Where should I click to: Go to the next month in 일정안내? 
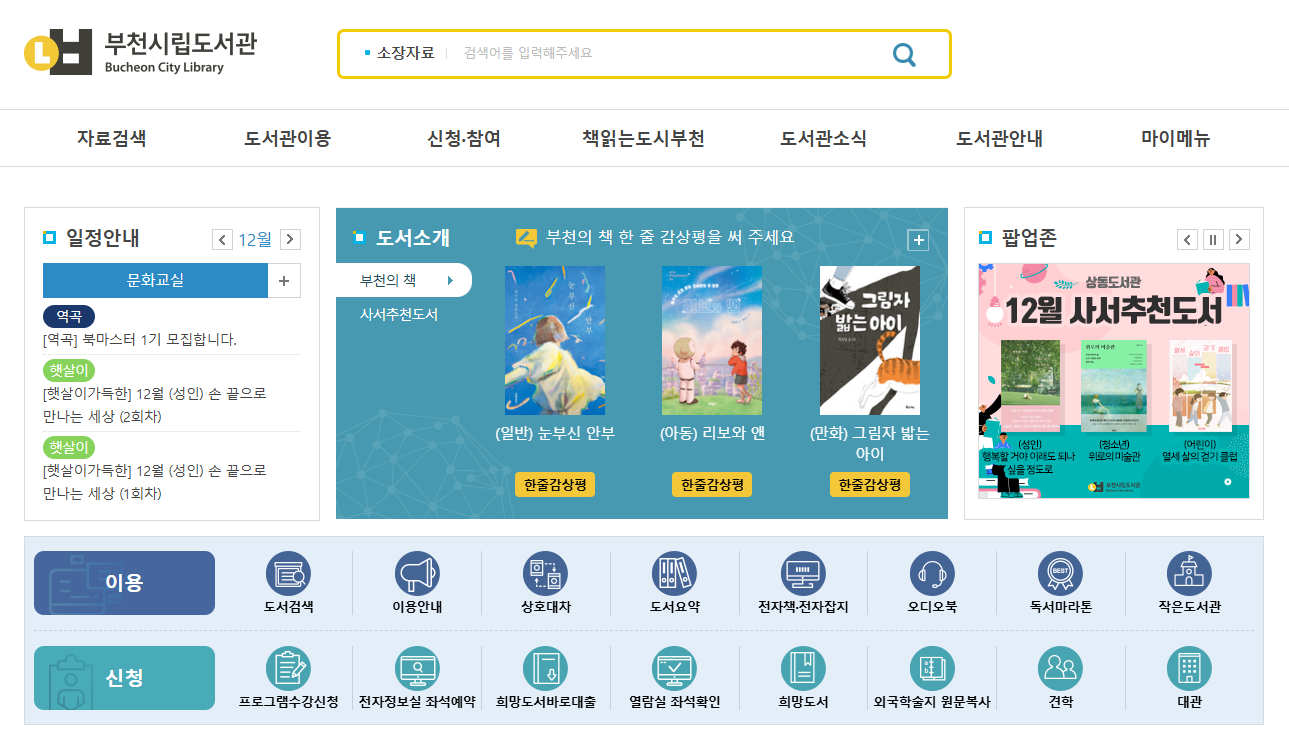[290, 239]
